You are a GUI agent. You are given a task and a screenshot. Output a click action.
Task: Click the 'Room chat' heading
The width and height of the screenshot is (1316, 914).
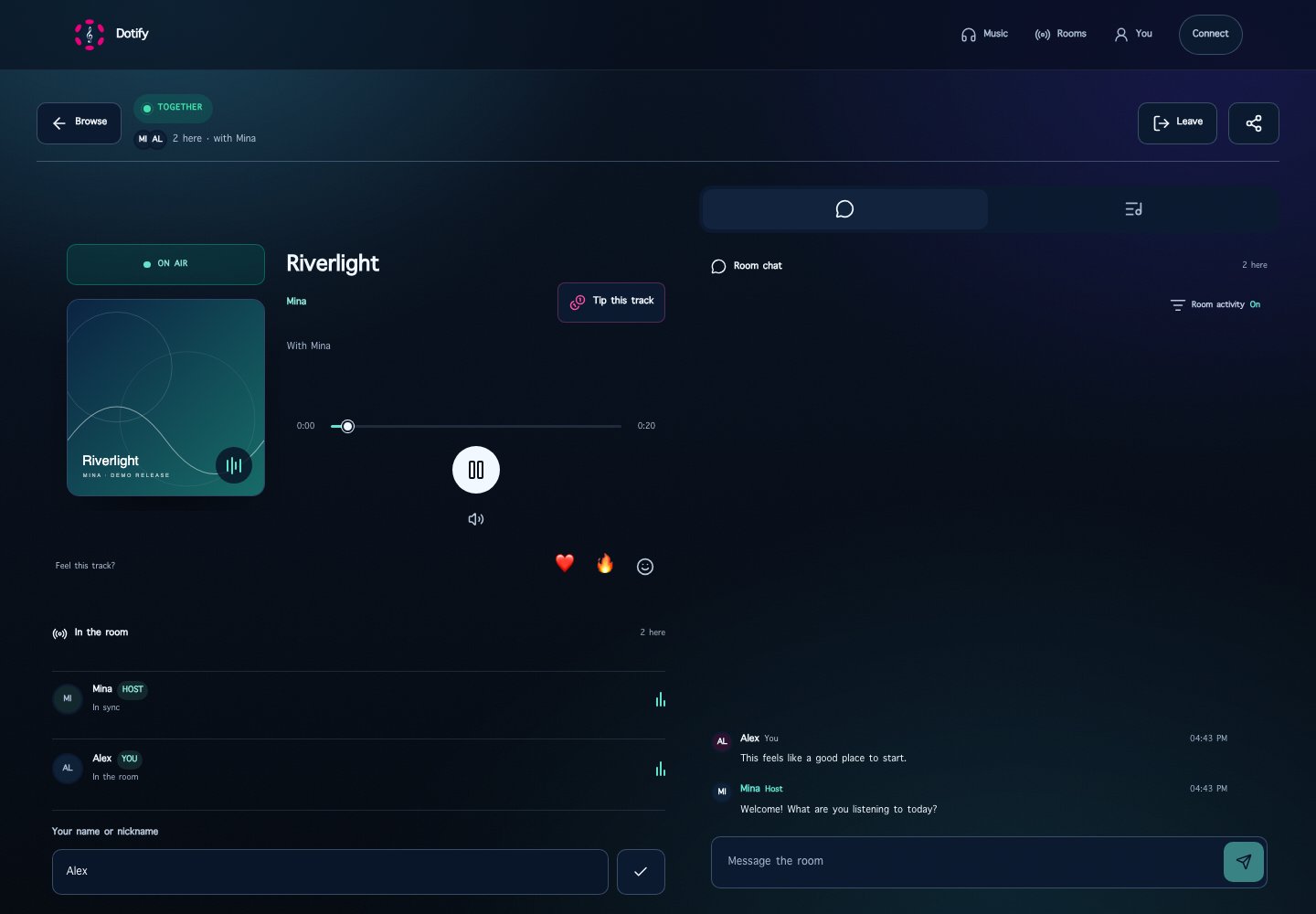click(x=758, y=266)
